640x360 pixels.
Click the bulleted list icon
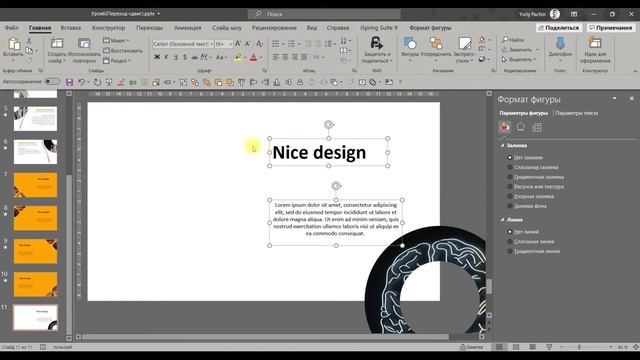coord(276,44)
